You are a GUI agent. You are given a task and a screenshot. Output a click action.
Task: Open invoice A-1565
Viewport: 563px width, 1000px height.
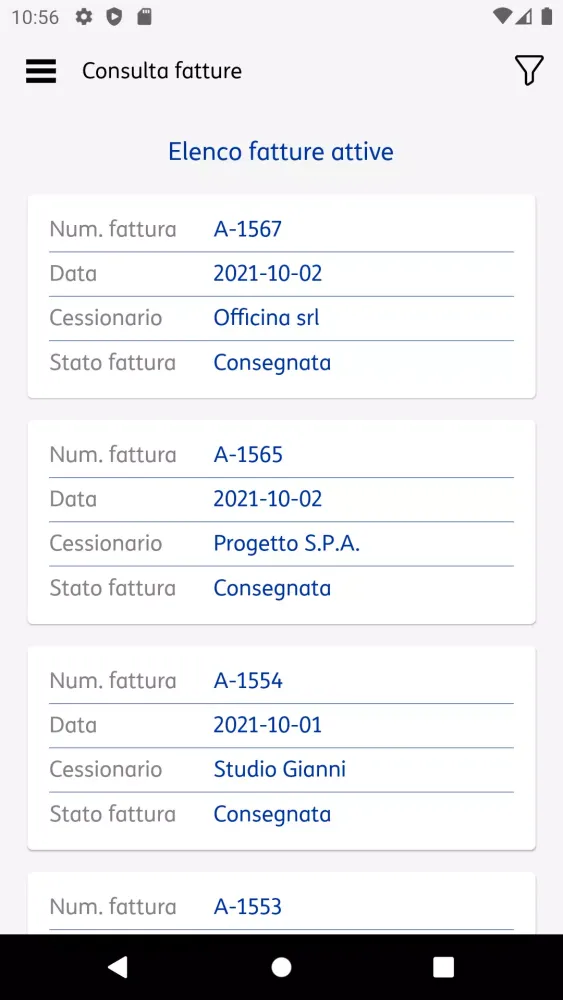coord(281,522)
